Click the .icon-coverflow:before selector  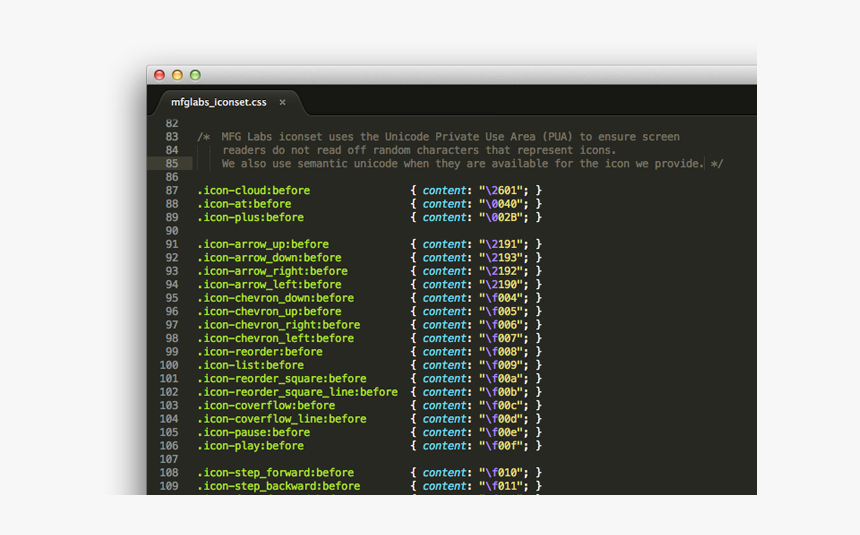point(266,406)
